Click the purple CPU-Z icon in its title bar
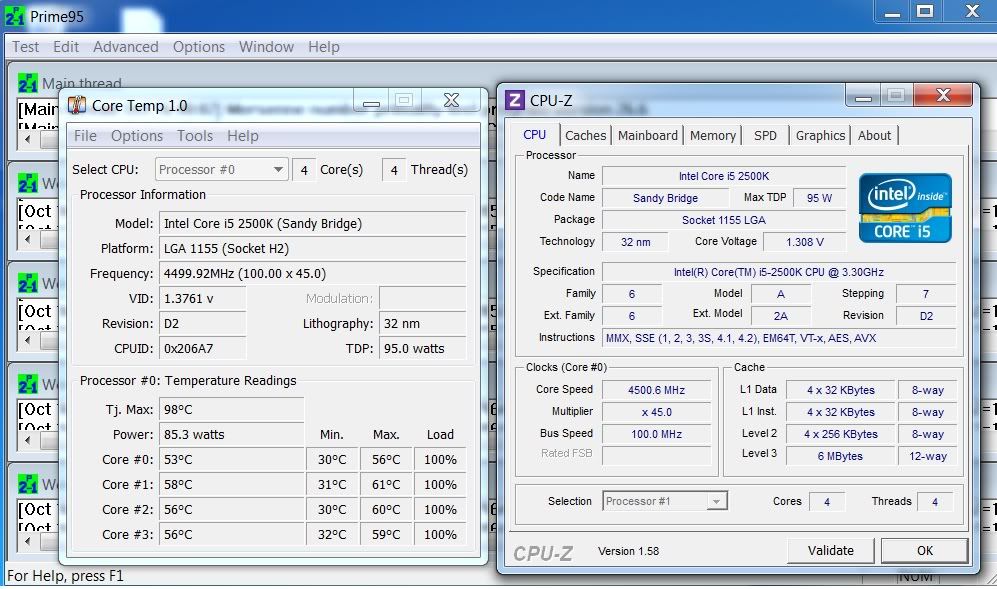 515,100
